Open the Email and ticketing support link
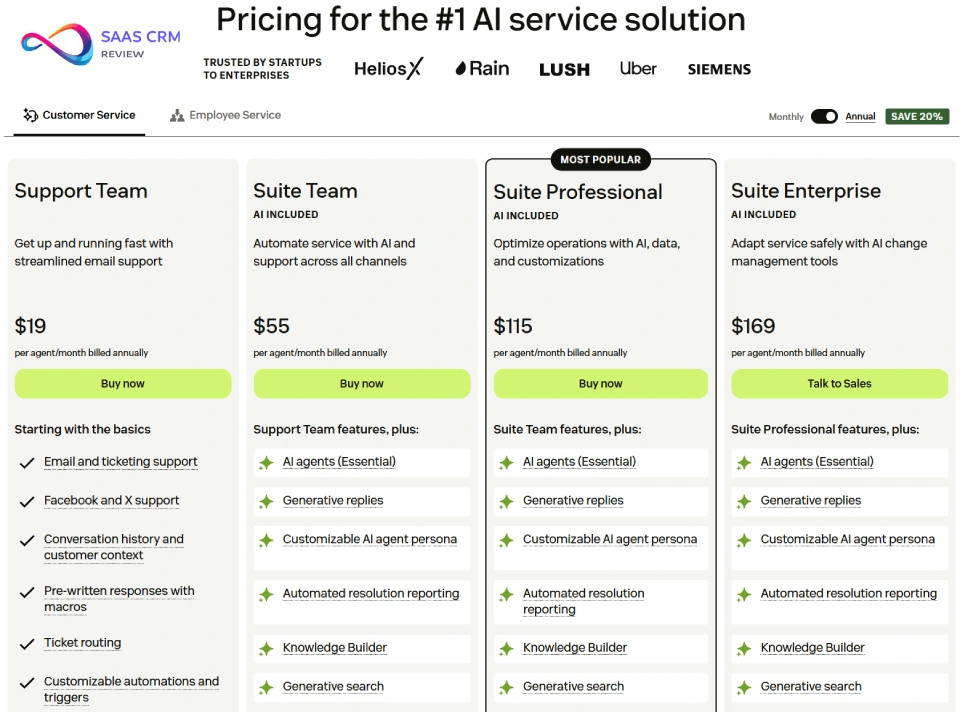Viewport: 960px width, 712px height. click(x=121, y=462)
